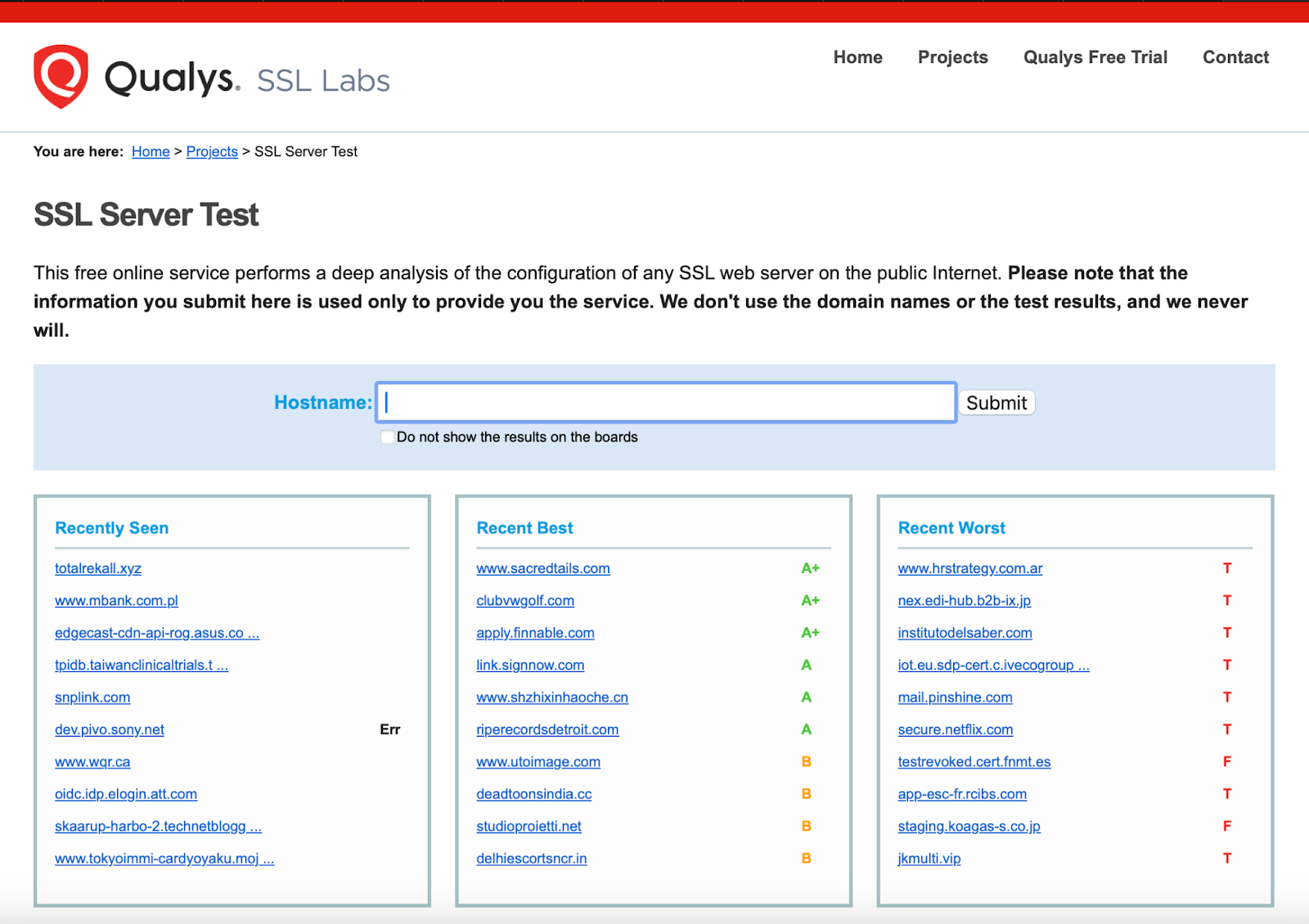This screenshot has height=924, width=1309.
Task: Click the Err status beside dev.pivo.sony.net
Action: click(x=389, y=729)
